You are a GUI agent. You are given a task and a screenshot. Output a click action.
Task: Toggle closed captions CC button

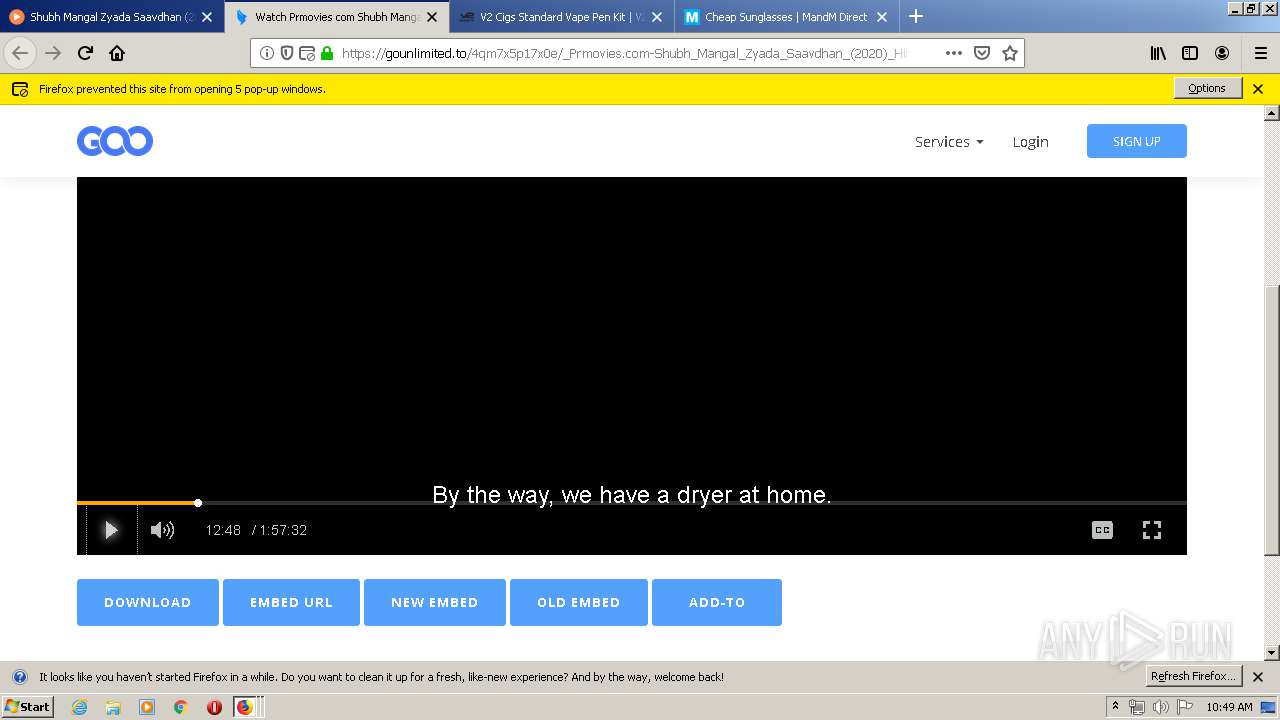pyautogui.click(x=1102, y=530)
